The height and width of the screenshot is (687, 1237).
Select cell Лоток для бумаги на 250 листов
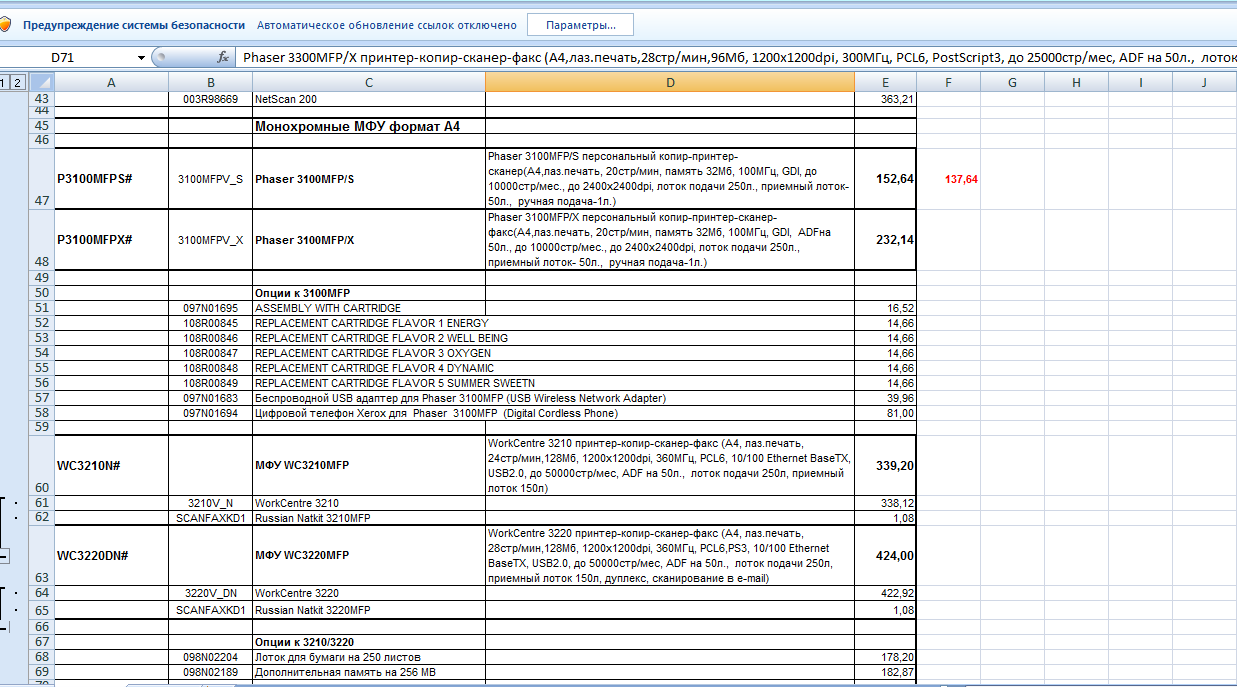tap(369, 657)
